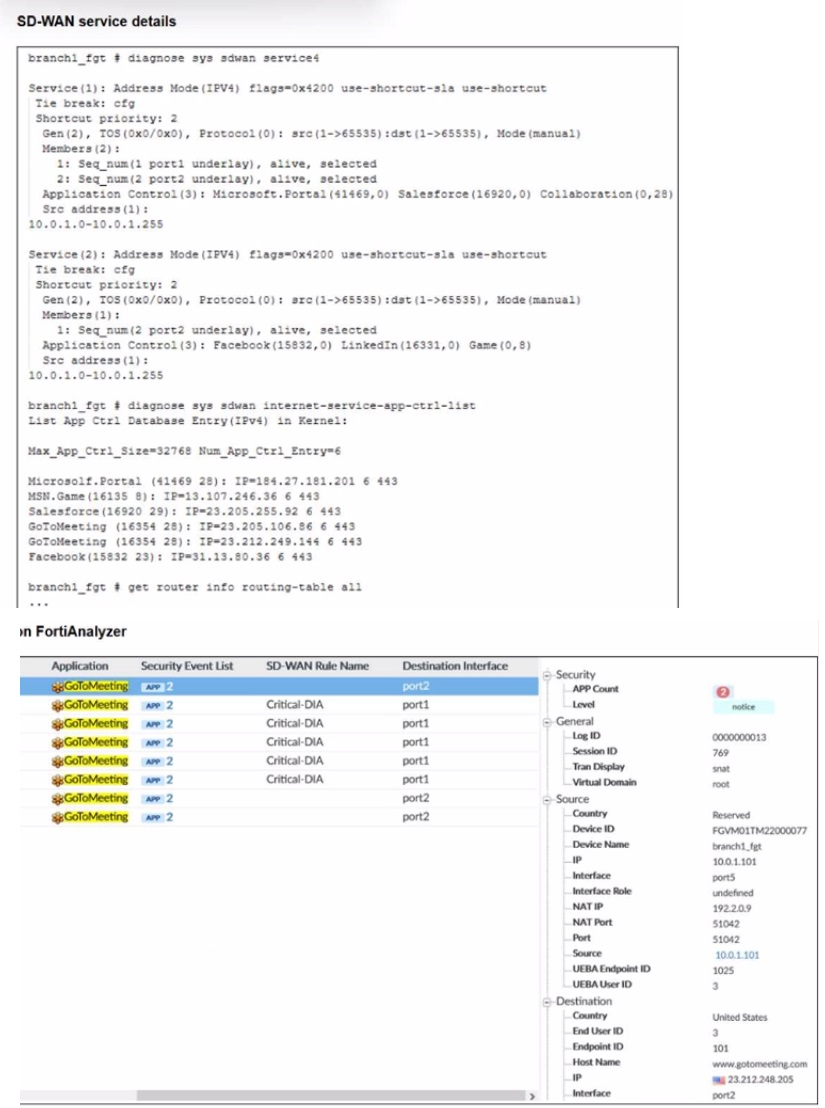Collapse the Destination section in details
Image resolution: width=825 pixels, height=1108 pixels.
[x=546, y=1001]
